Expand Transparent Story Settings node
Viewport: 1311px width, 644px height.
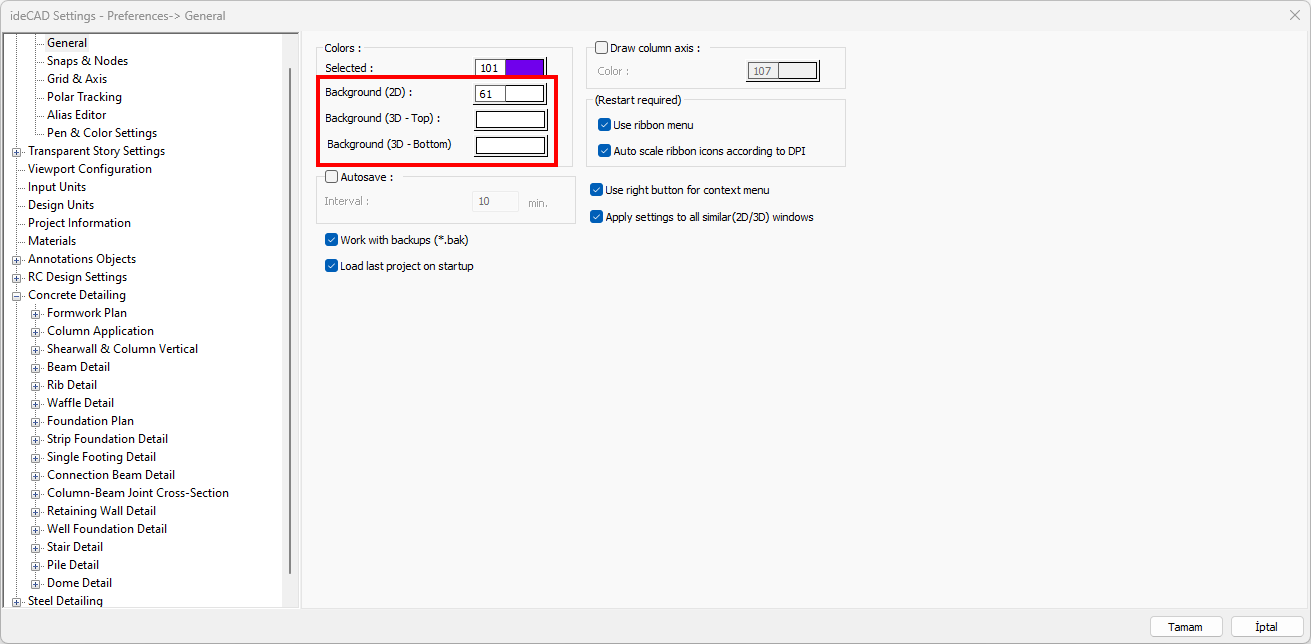coord(16,152)
